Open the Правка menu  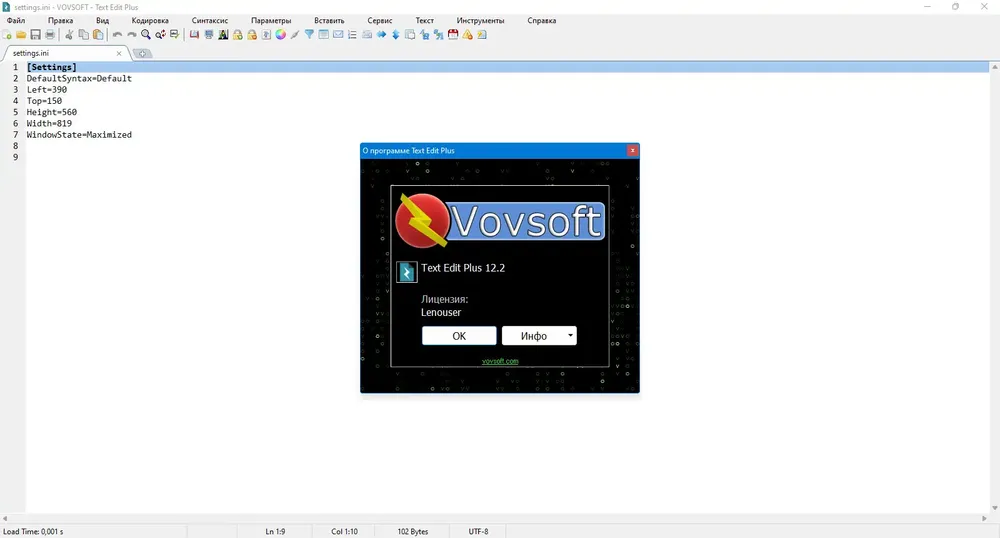(x=60, y=20)
